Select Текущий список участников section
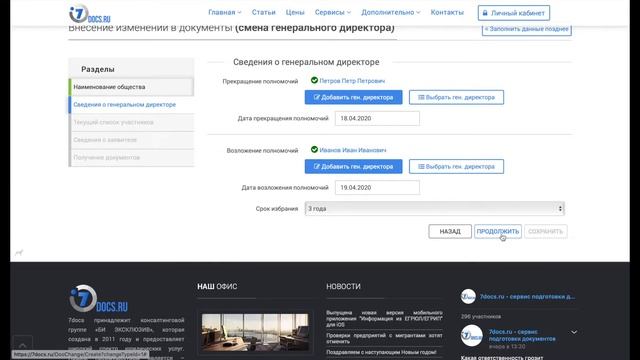This screenshot has height=360, width=640. pos(131,122)
